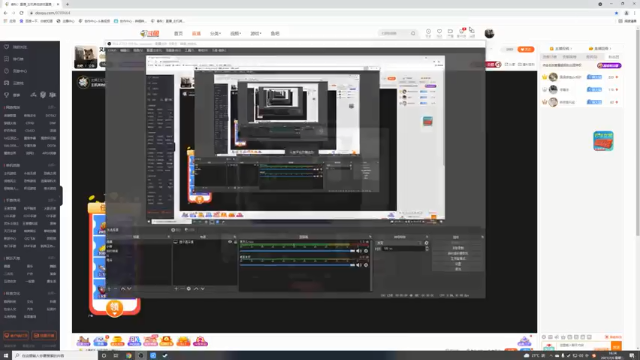Open transition gear settings in OBS
Viewport: 640px width, 360px height.
tap(427, 243)
